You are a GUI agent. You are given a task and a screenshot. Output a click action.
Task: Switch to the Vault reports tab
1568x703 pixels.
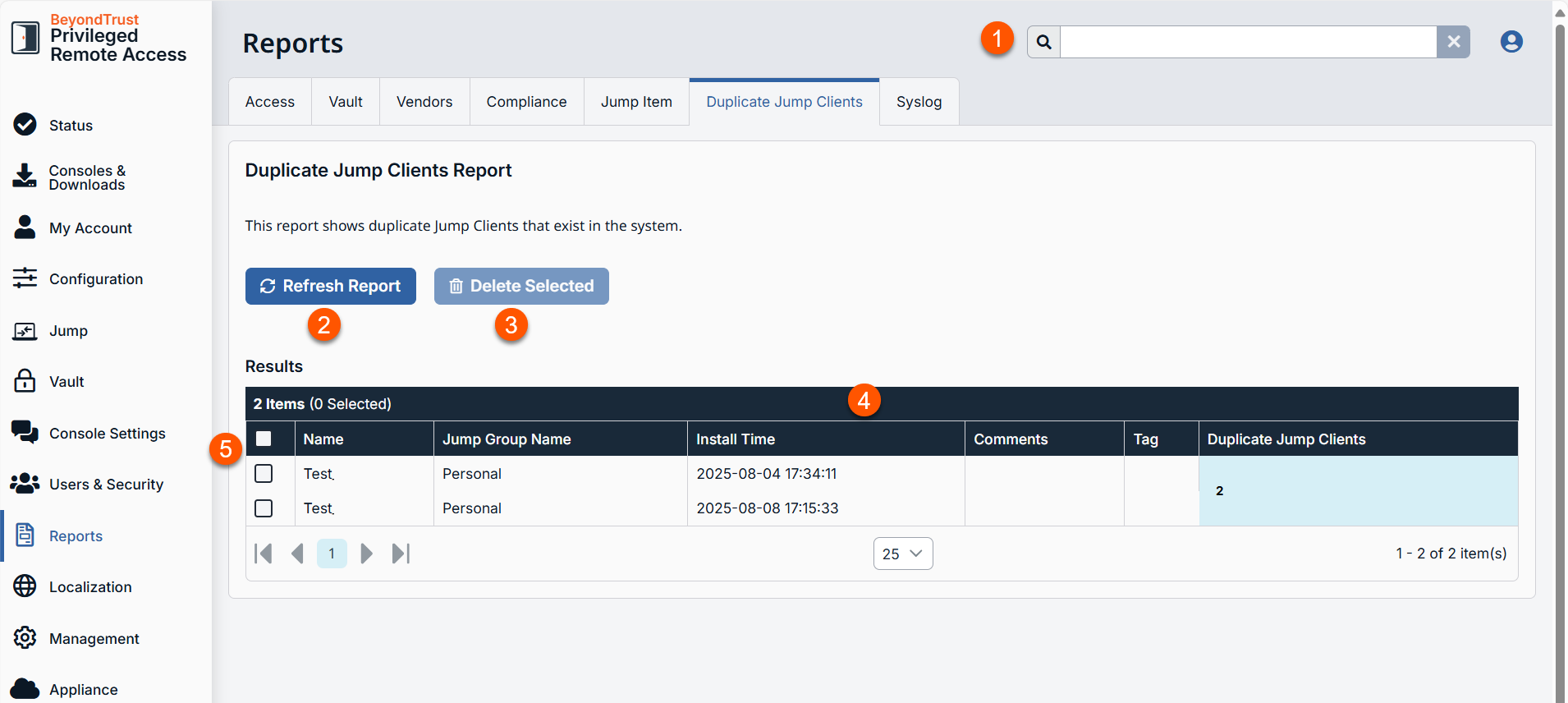point(346,102)
